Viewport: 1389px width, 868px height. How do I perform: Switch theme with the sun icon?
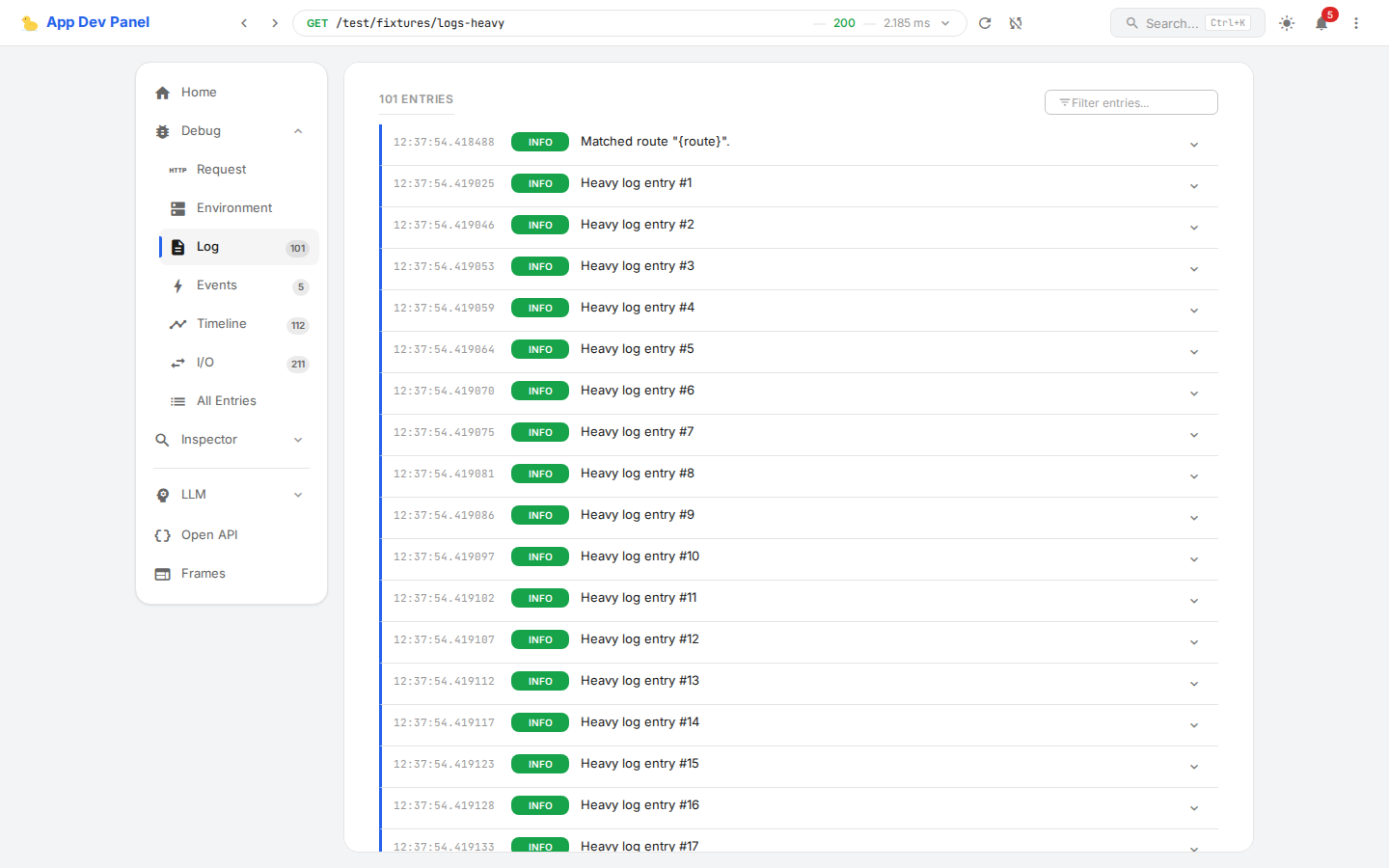click(x=1287, y=23)
